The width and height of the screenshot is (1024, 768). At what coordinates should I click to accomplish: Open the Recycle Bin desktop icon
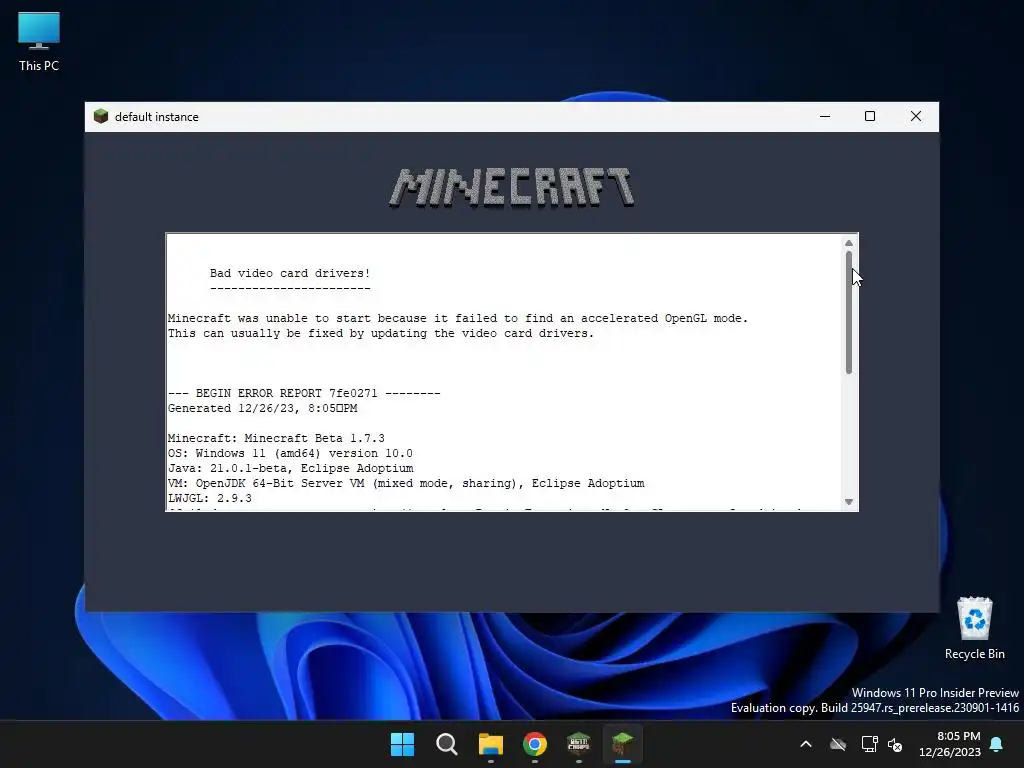tap(974, 628)
